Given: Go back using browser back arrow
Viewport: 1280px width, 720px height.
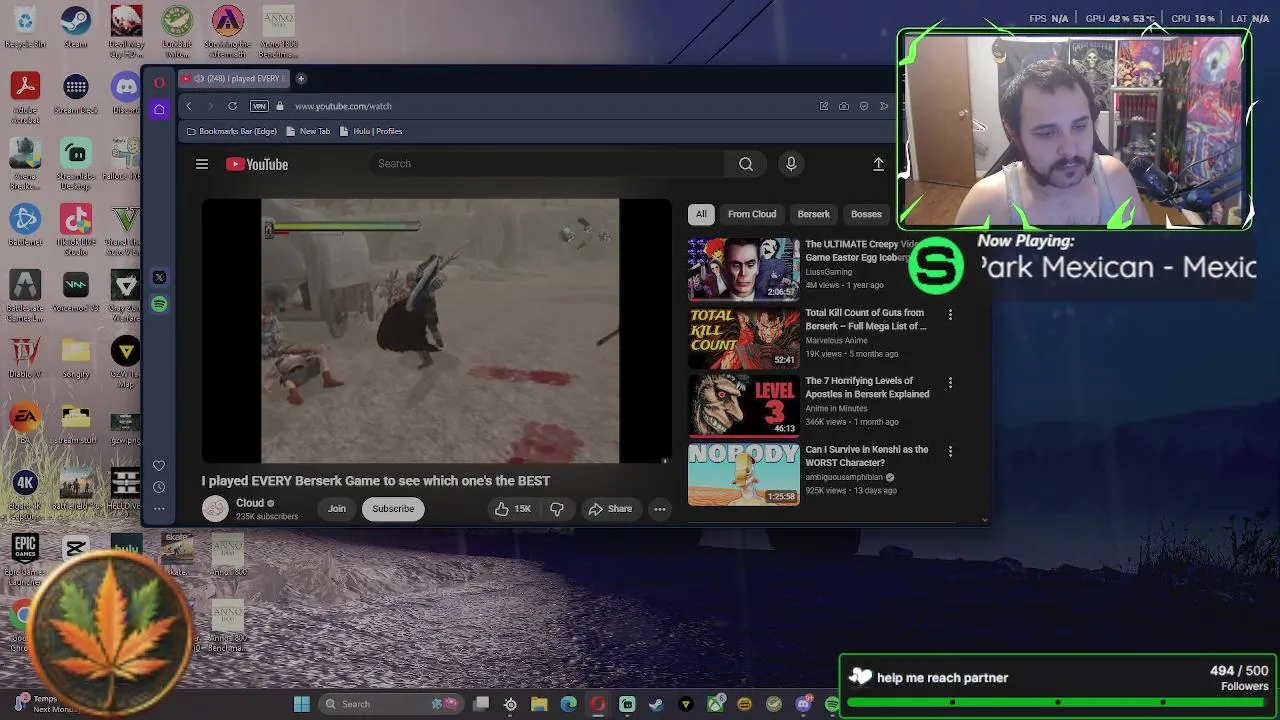Looking at the screenshot, I should click(x=189, y=106).
